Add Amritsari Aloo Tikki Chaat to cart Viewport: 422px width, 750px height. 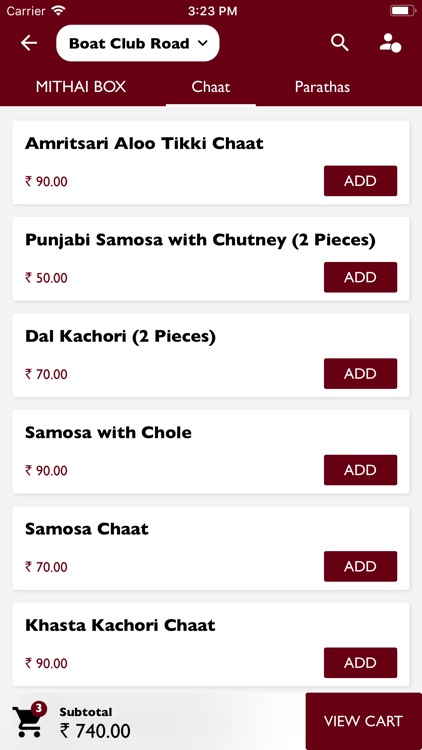pos(360,181)
